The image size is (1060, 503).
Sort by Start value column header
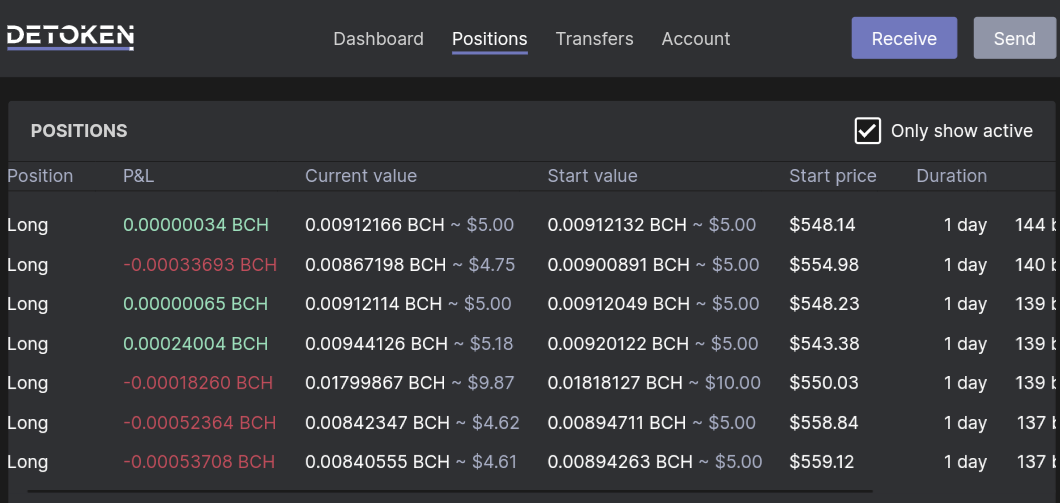[x=592, y=176]
